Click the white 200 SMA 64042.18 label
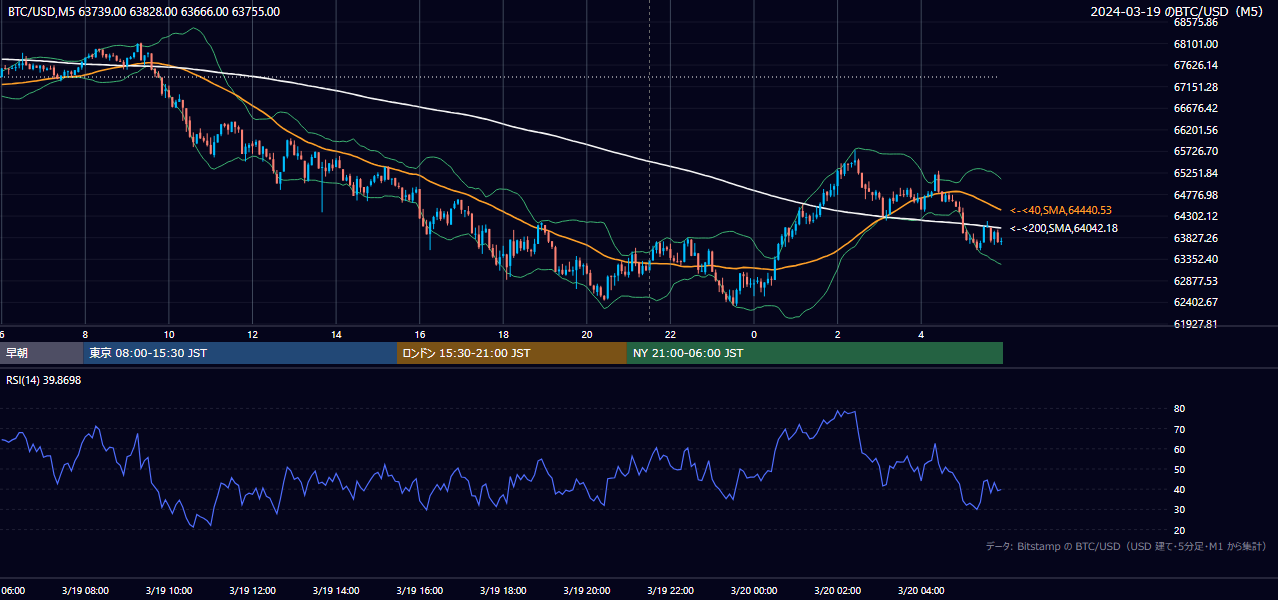 [1063, 228]
